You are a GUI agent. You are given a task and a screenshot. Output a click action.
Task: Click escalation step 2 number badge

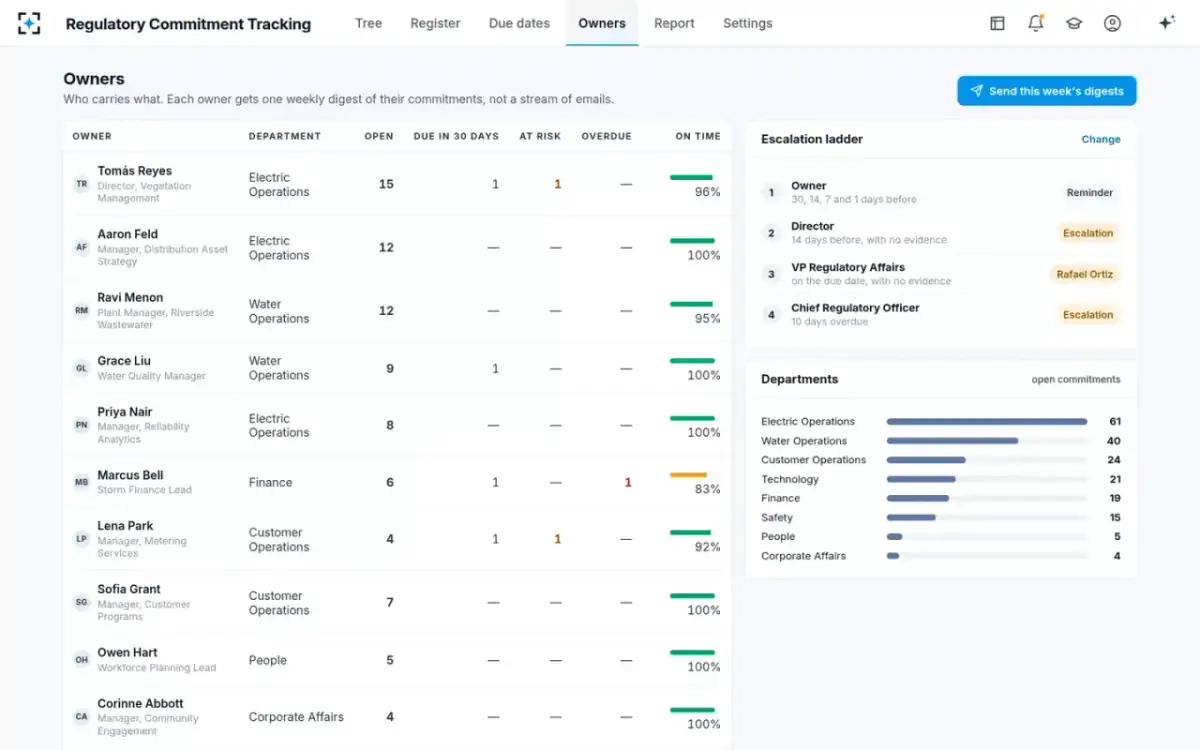[771, 233]
